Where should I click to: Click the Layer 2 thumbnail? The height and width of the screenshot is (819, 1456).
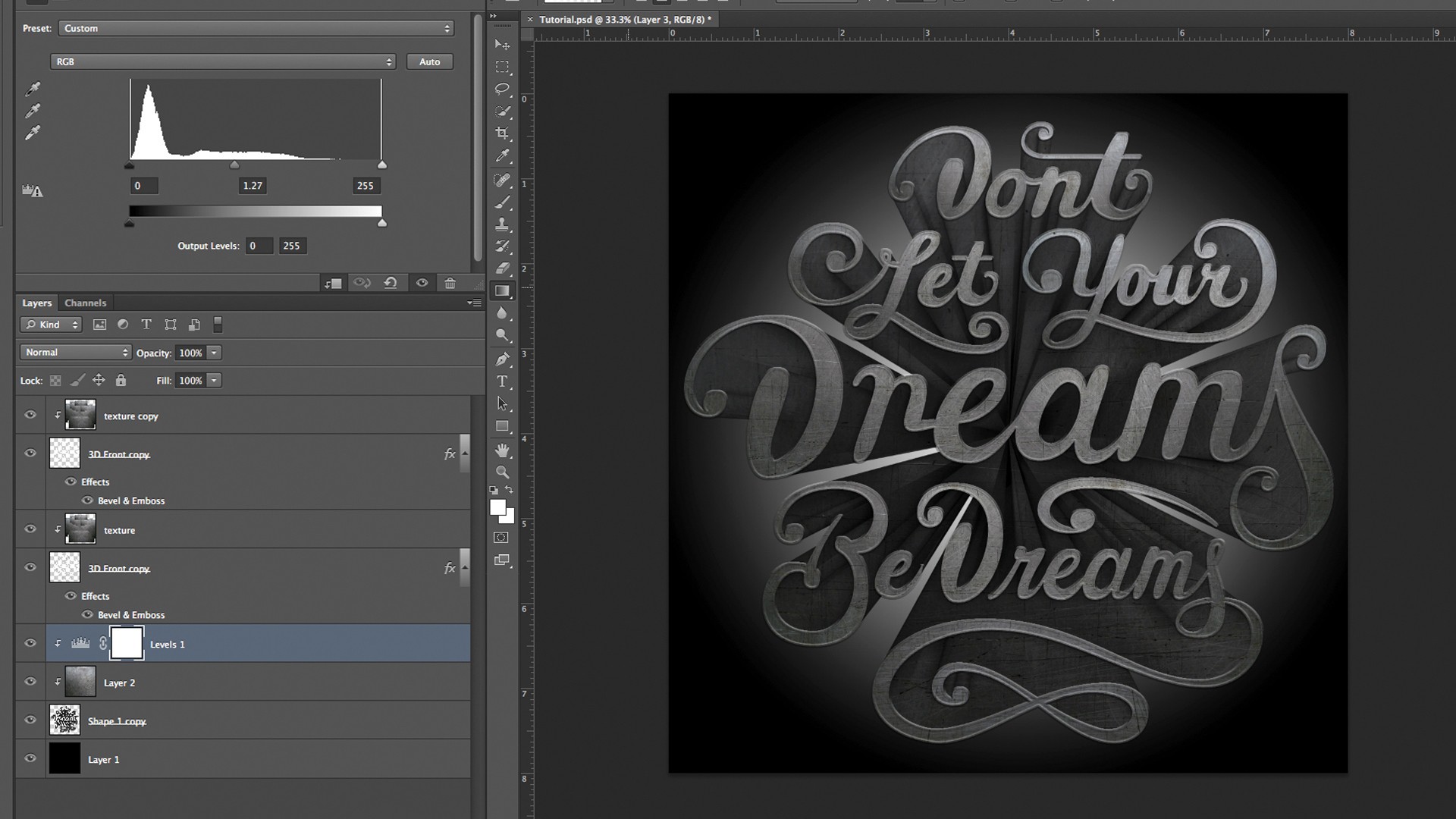click(80, 682)
